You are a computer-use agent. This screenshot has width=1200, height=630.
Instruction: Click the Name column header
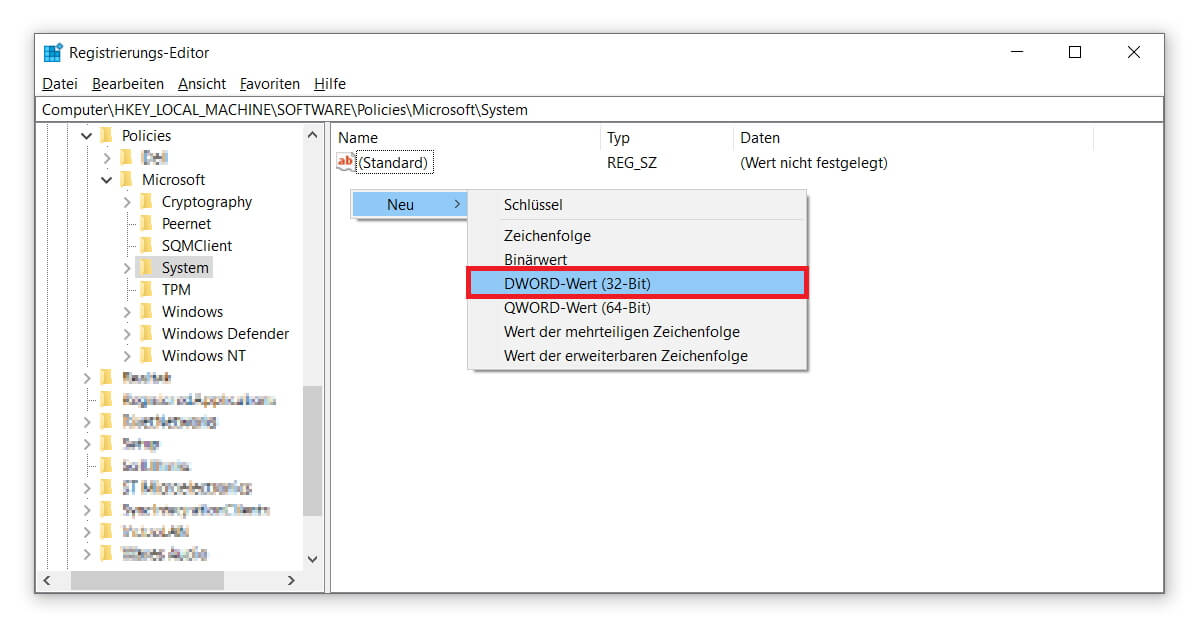tap(358, 138)
